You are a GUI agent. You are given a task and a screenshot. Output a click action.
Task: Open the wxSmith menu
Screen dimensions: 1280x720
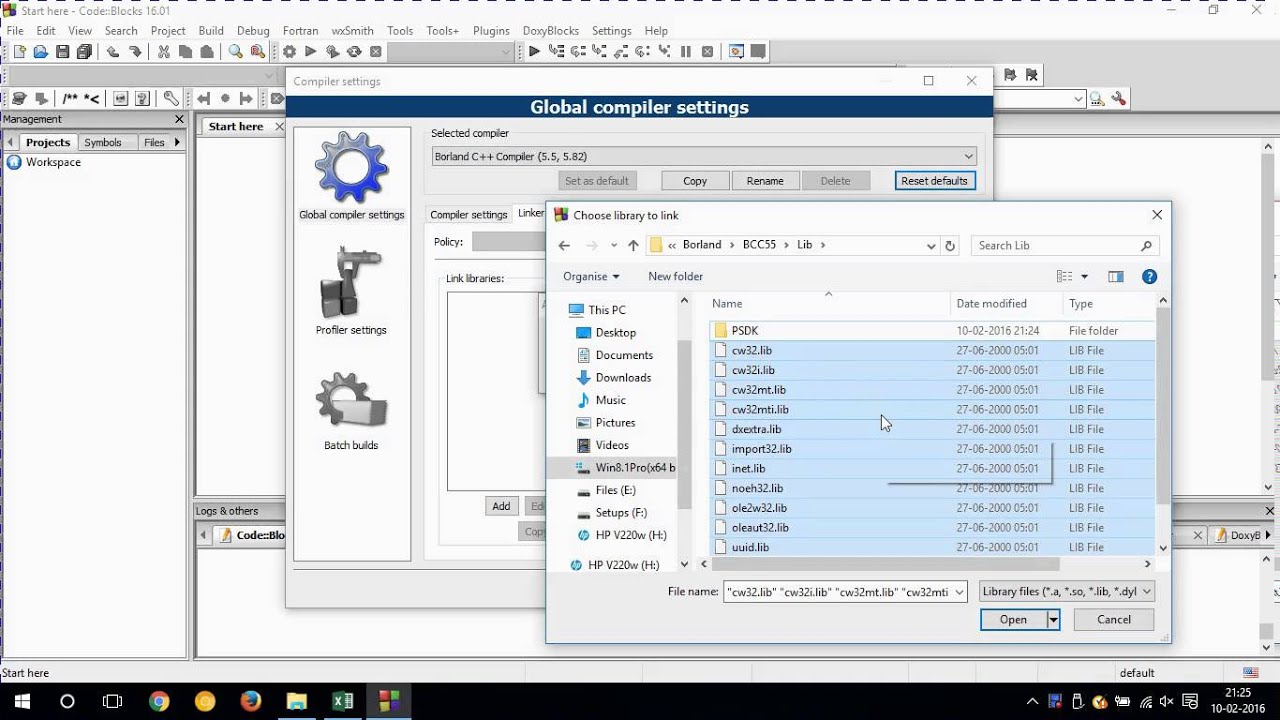pyautogui.click(x=350, y=31)
